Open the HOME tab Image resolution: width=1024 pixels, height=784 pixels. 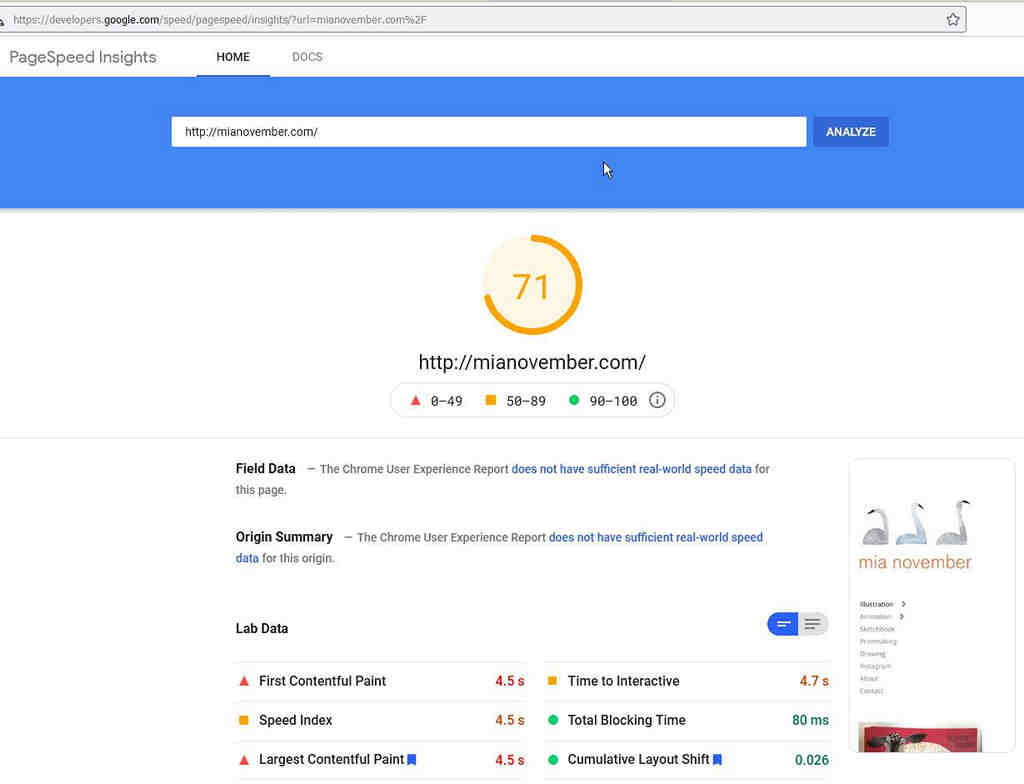pyautogui.click(x=233, y=57)
